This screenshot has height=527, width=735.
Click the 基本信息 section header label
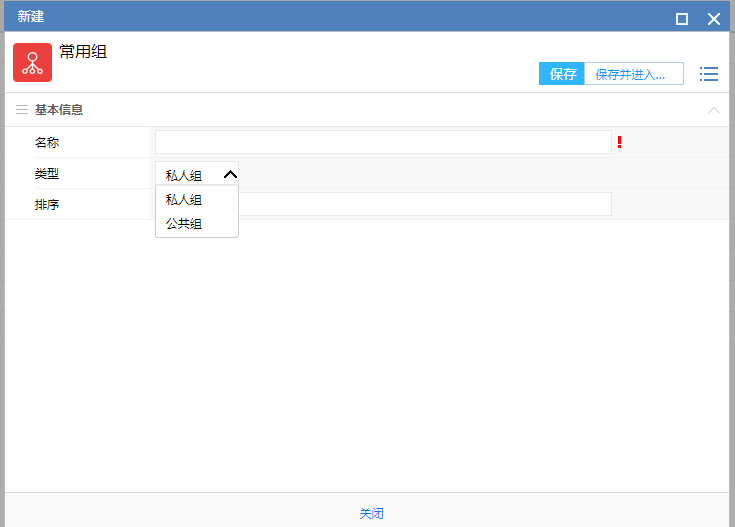[59, 110]
